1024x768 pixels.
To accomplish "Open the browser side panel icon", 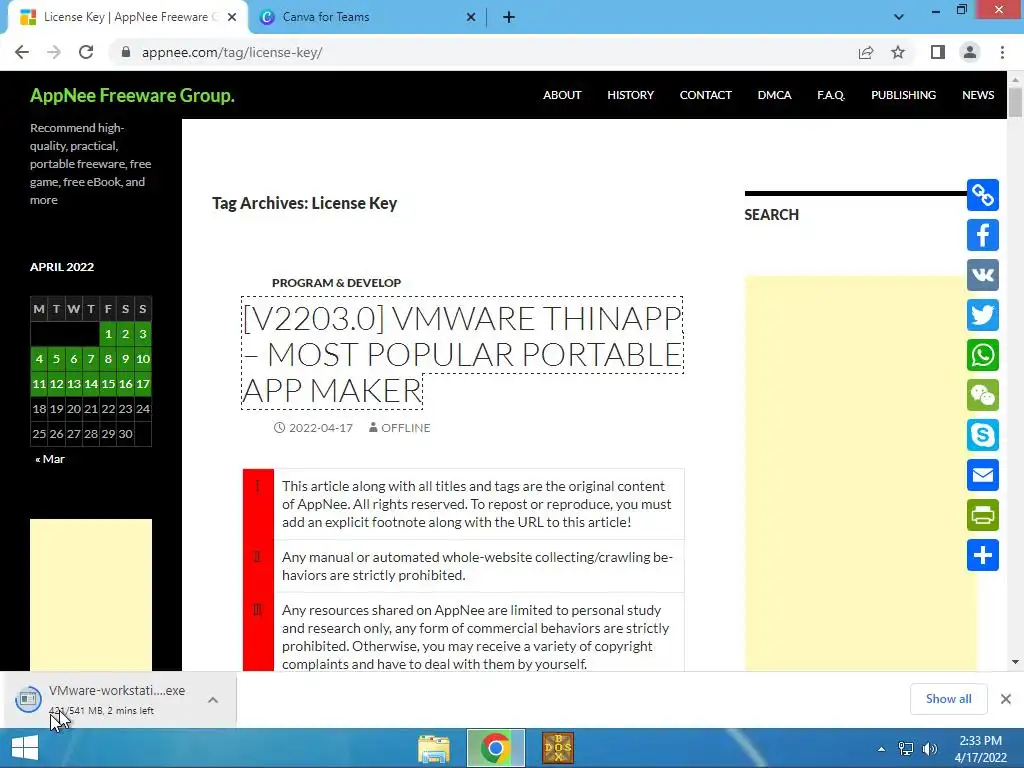I will (x=938, y=52).
